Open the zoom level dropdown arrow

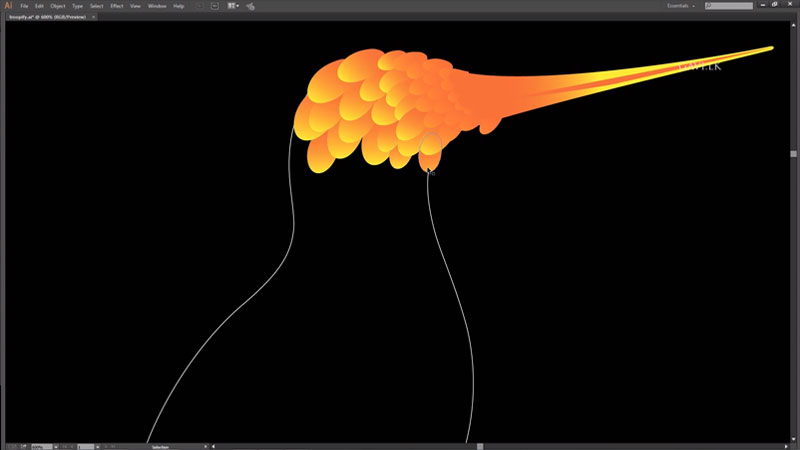(x=56, y=447)
